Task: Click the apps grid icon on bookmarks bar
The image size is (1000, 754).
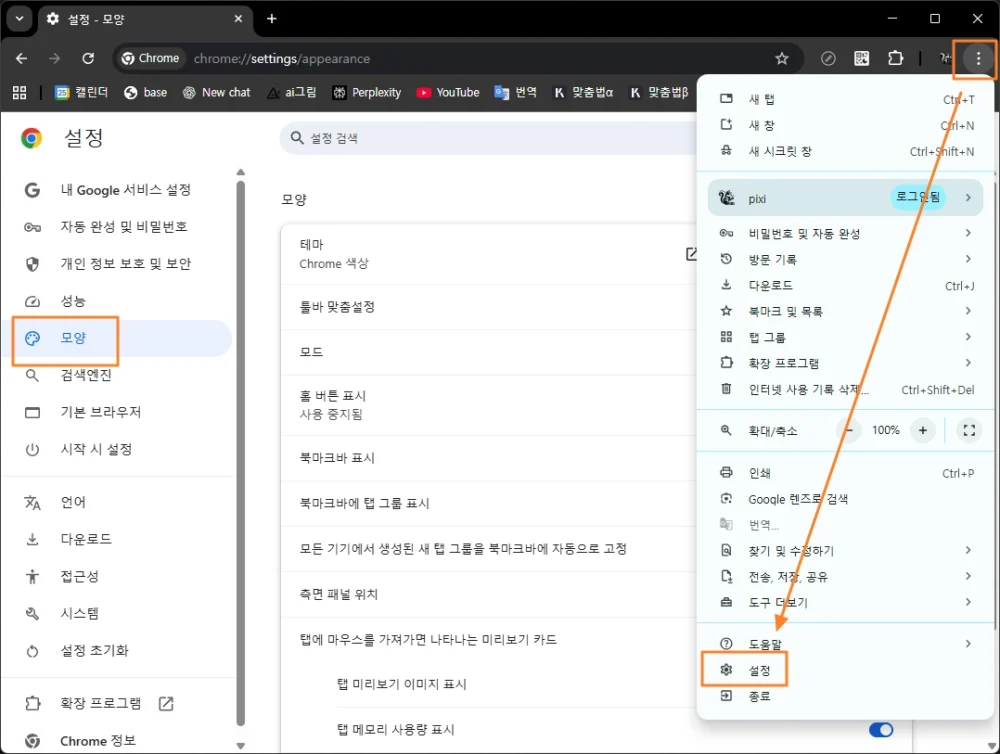Action: (19, 93)
